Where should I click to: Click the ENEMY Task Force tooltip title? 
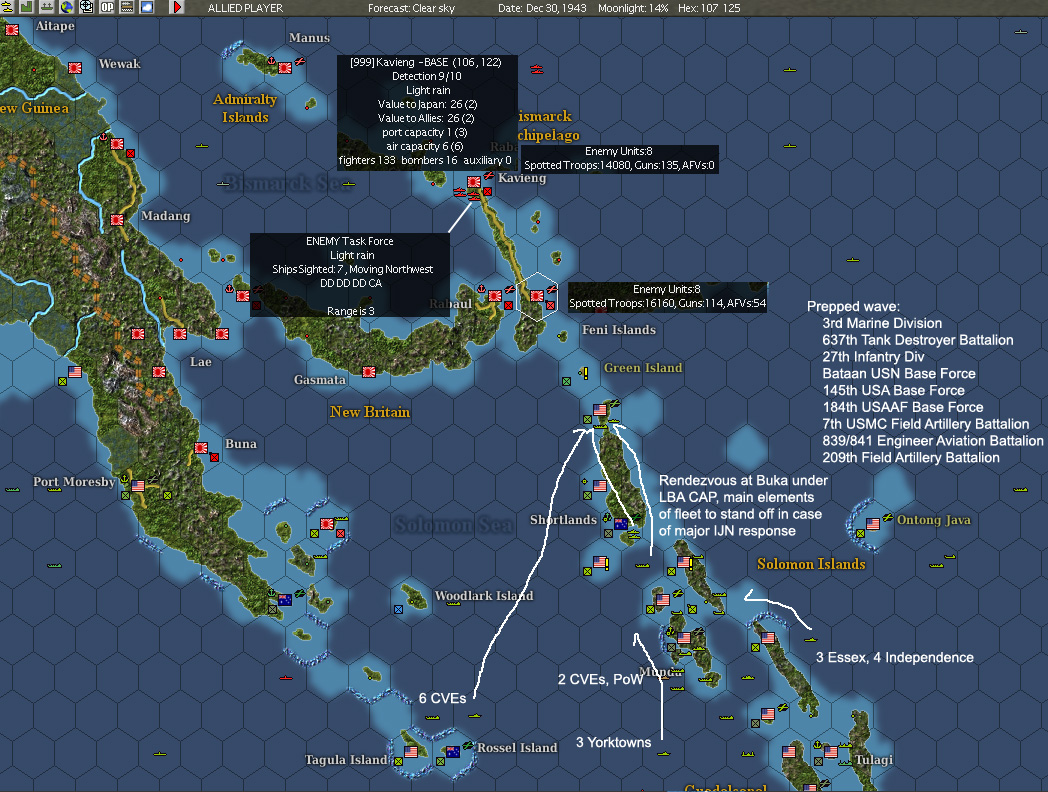click(350, 241)
